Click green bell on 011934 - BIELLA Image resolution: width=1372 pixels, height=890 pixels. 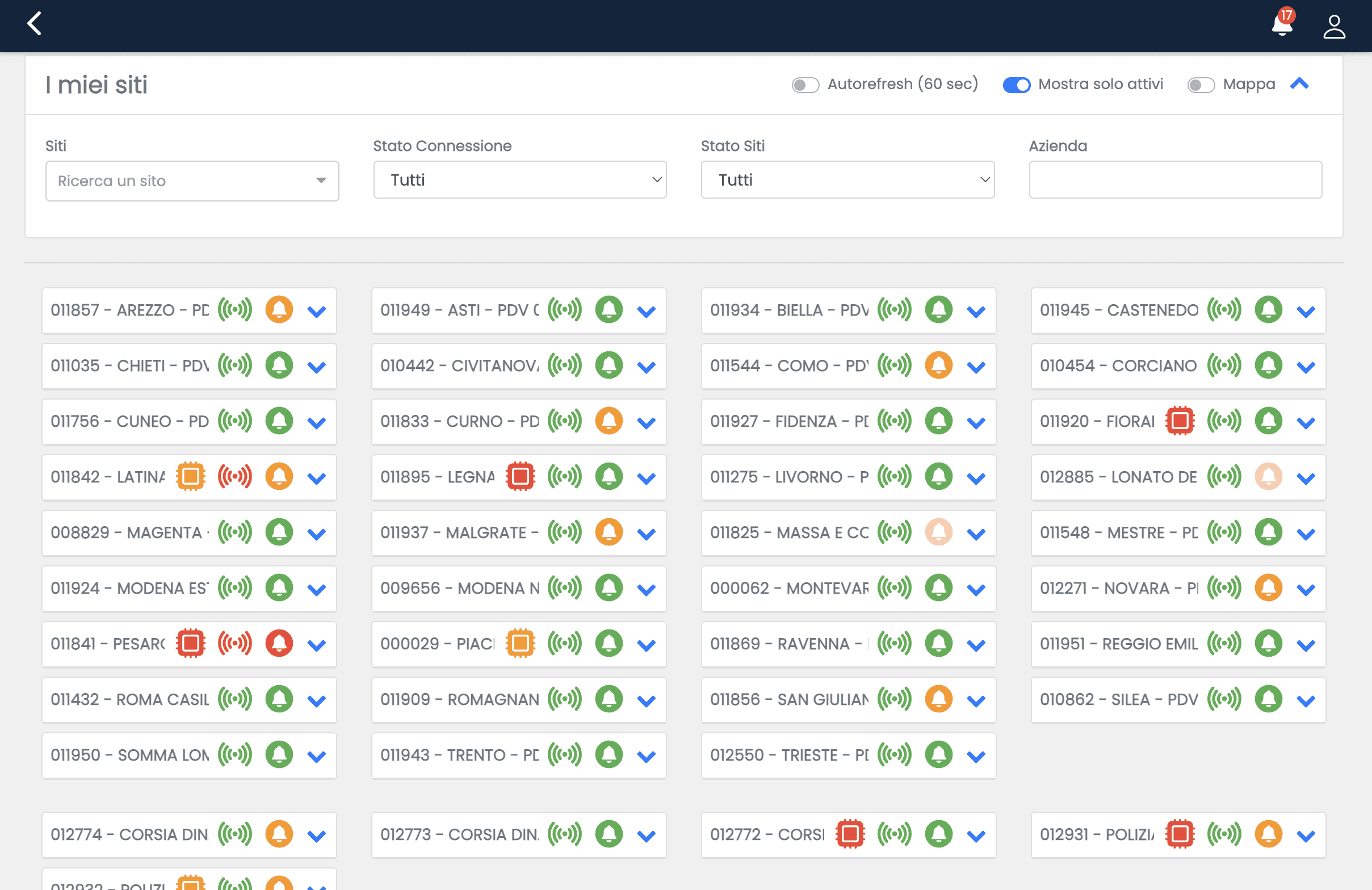point(938,309)
